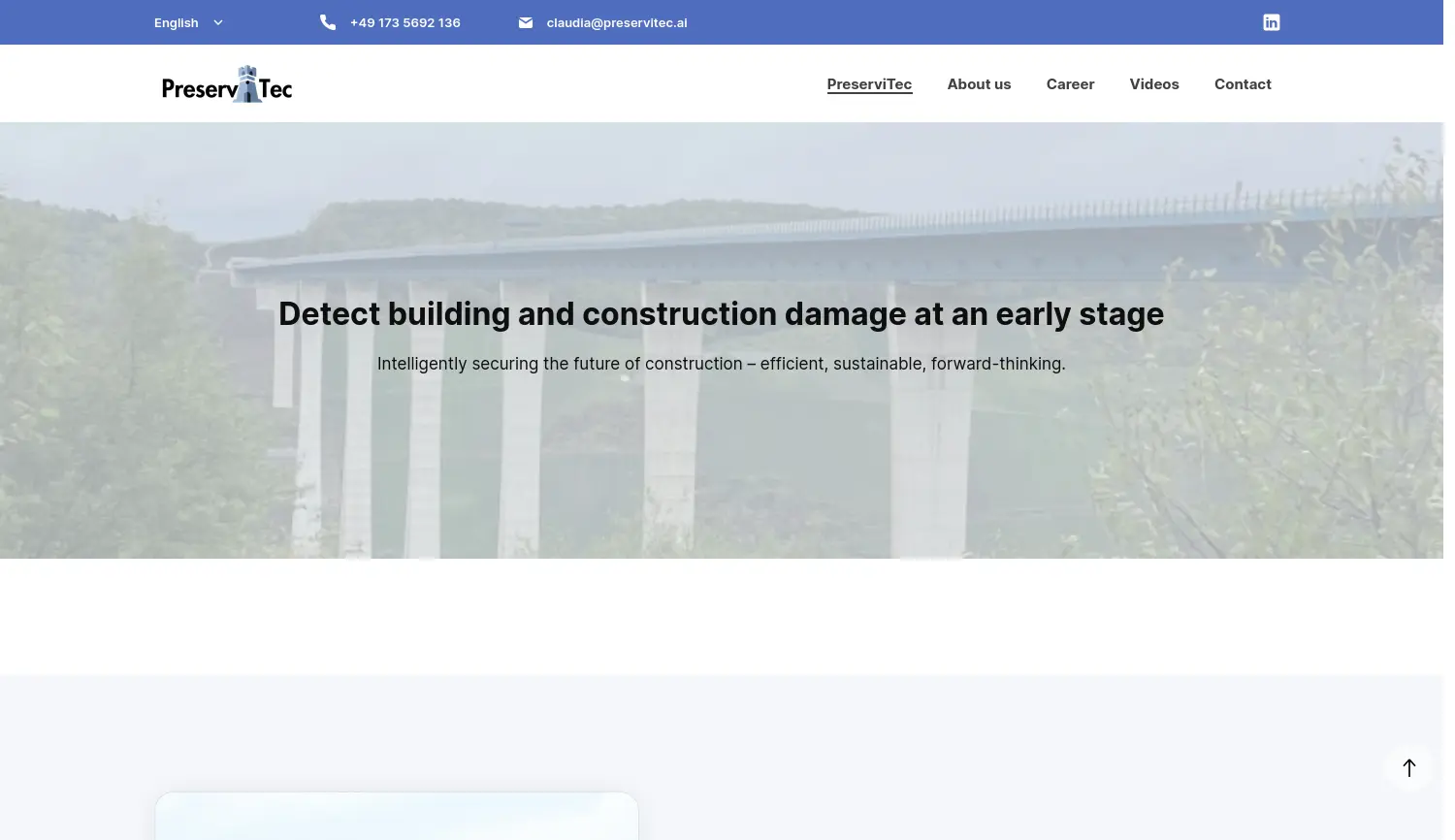Image resolution: width=1455 pixels, height=840 pixels.
Task: Email claudia@preservitec.ai via the link
Action: (x=617, y=22)
